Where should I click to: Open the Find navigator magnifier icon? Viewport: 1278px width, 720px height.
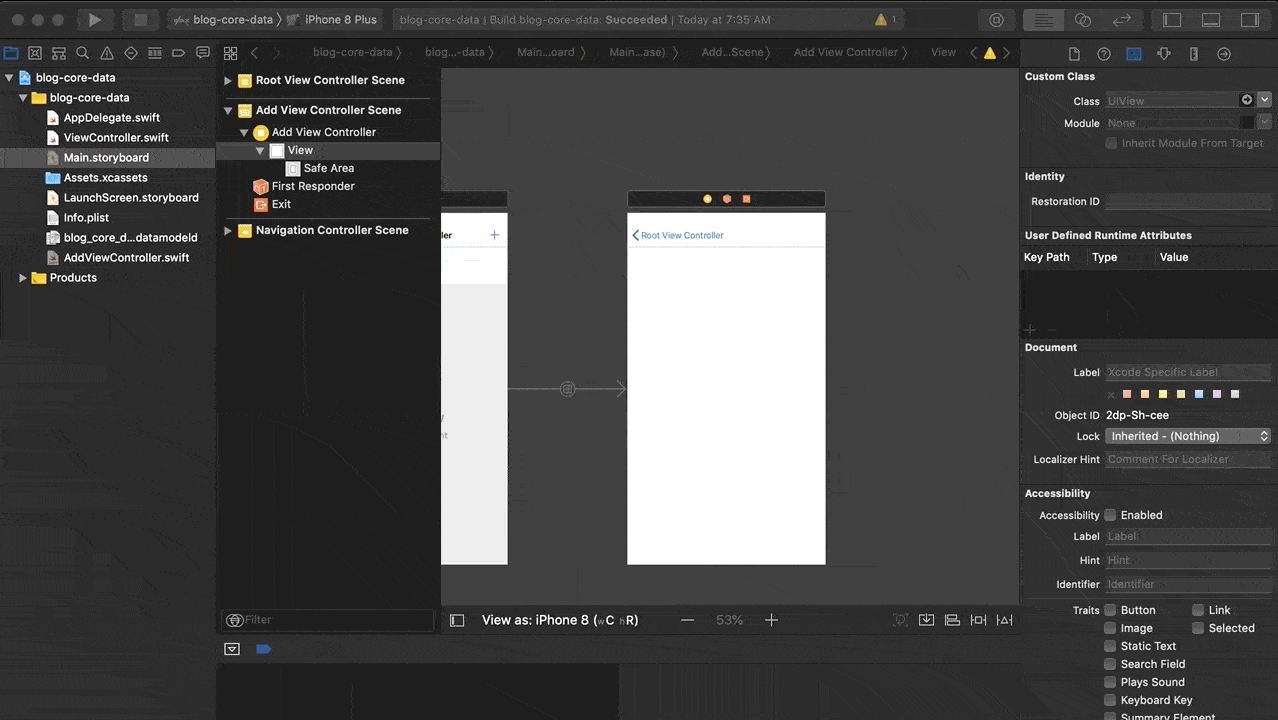(x=83, y=53)
